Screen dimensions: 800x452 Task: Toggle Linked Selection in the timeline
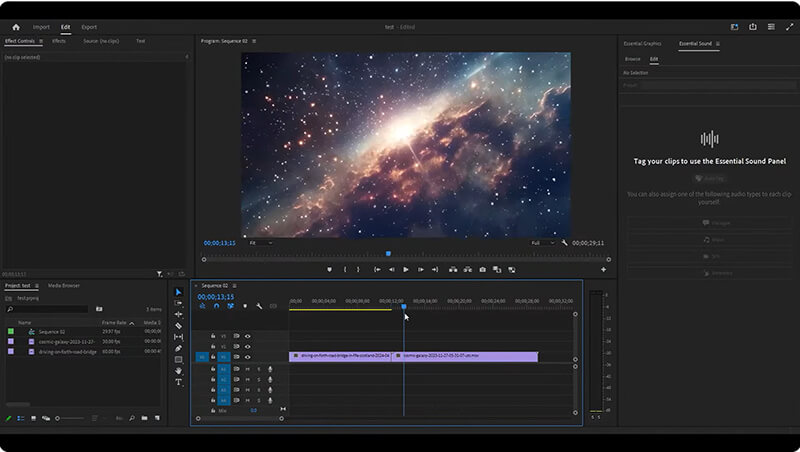click(231, 306)
